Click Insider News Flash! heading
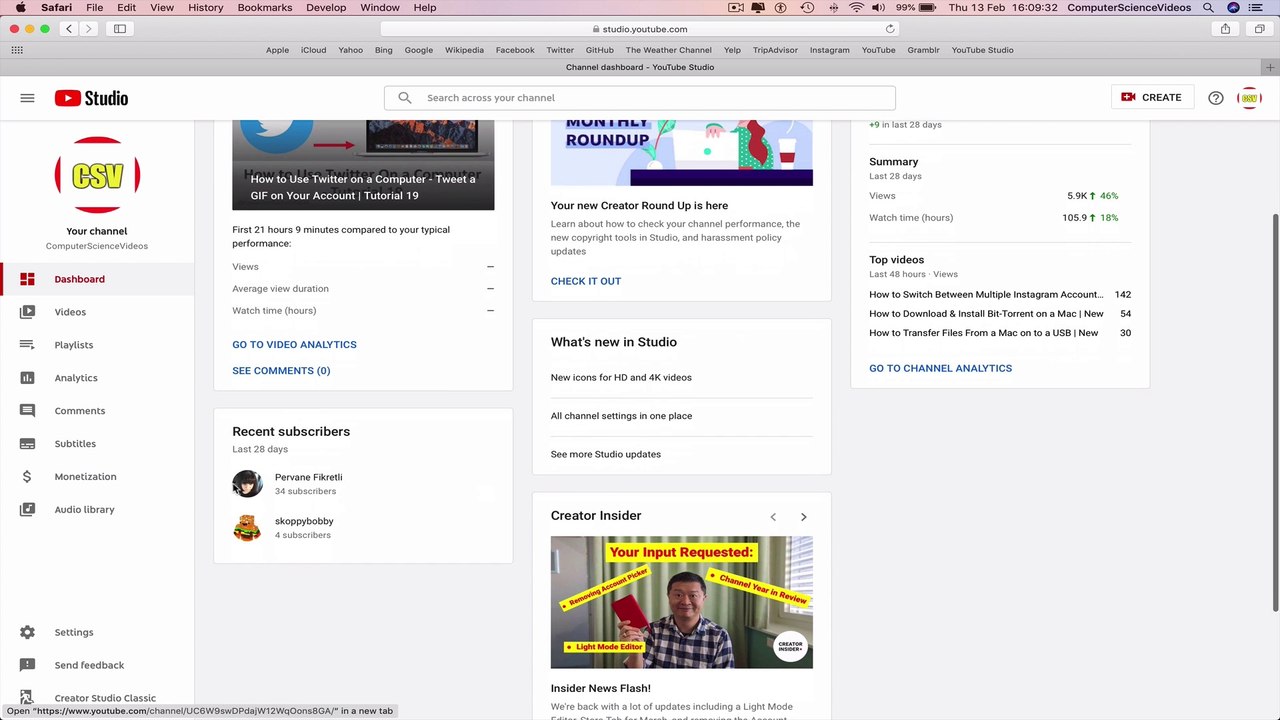Screen dimensions: 1280x720 (600, 688)
